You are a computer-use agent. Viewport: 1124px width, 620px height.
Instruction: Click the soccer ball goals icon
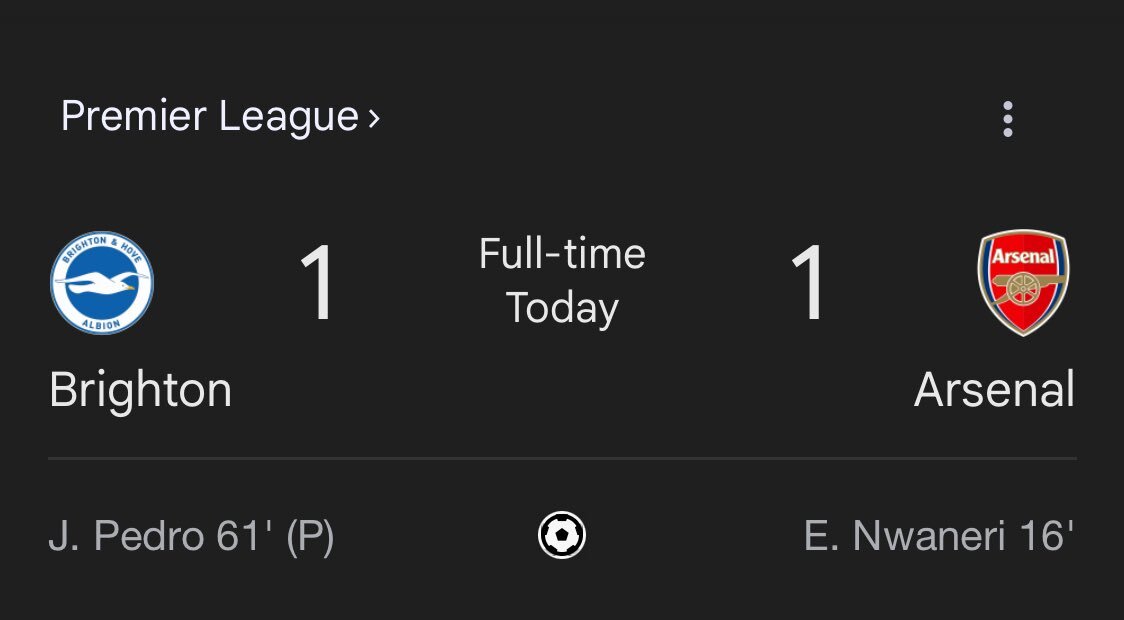coord(562,535)
